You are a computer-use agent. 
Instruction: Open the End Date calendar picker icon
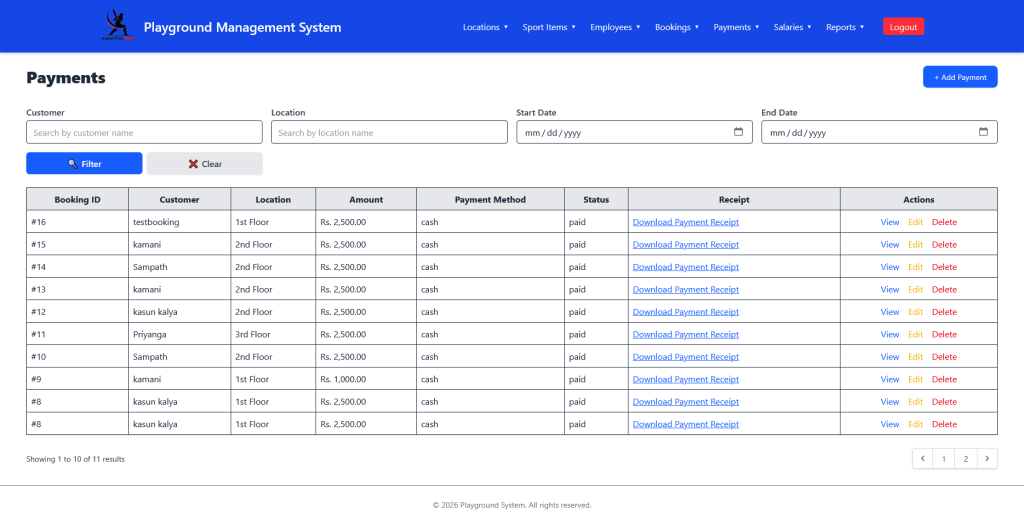983,132
